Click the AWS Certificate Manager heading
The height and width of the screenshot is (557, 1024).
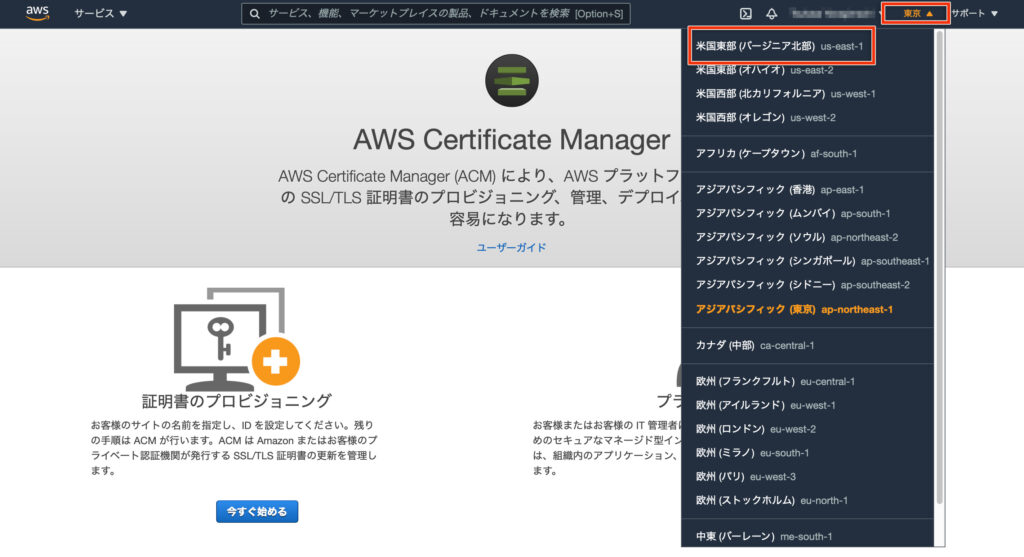(511, 140)
